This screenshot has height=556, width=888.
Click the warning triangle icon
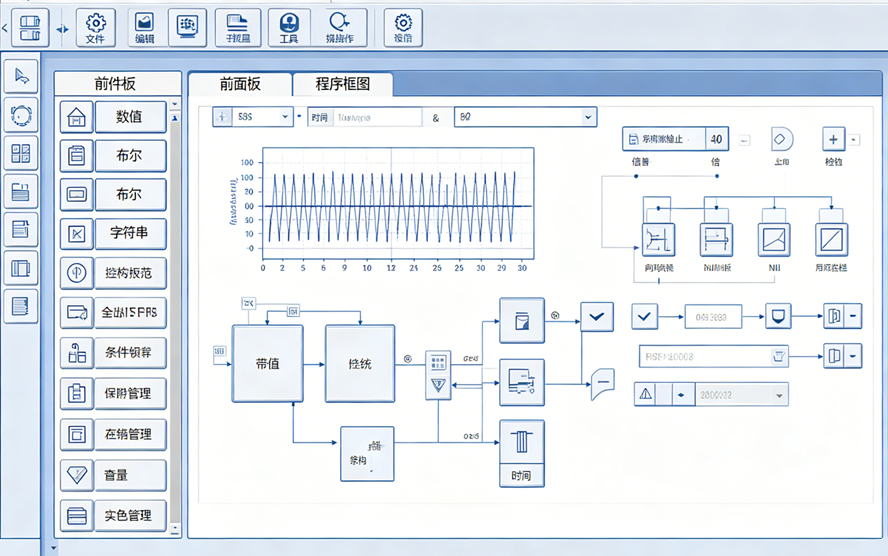[647, 394]
